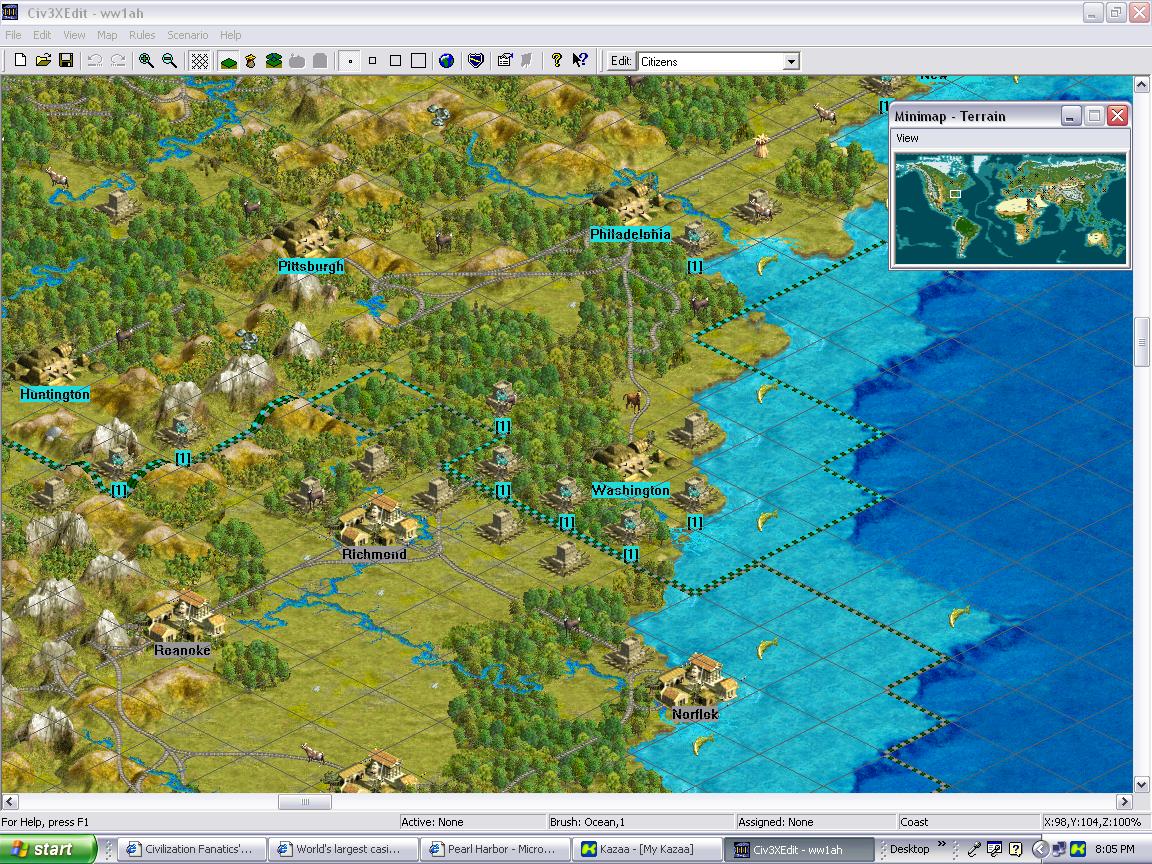Zoom in with the green magnifier icon

coord(146,61)
